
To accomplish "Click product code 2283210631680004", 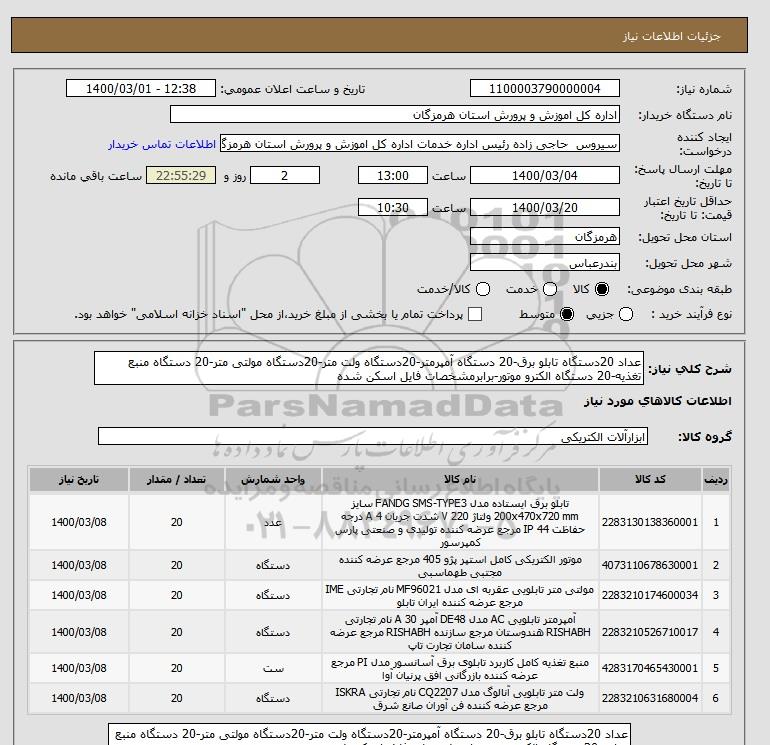I will pos(650,698).
